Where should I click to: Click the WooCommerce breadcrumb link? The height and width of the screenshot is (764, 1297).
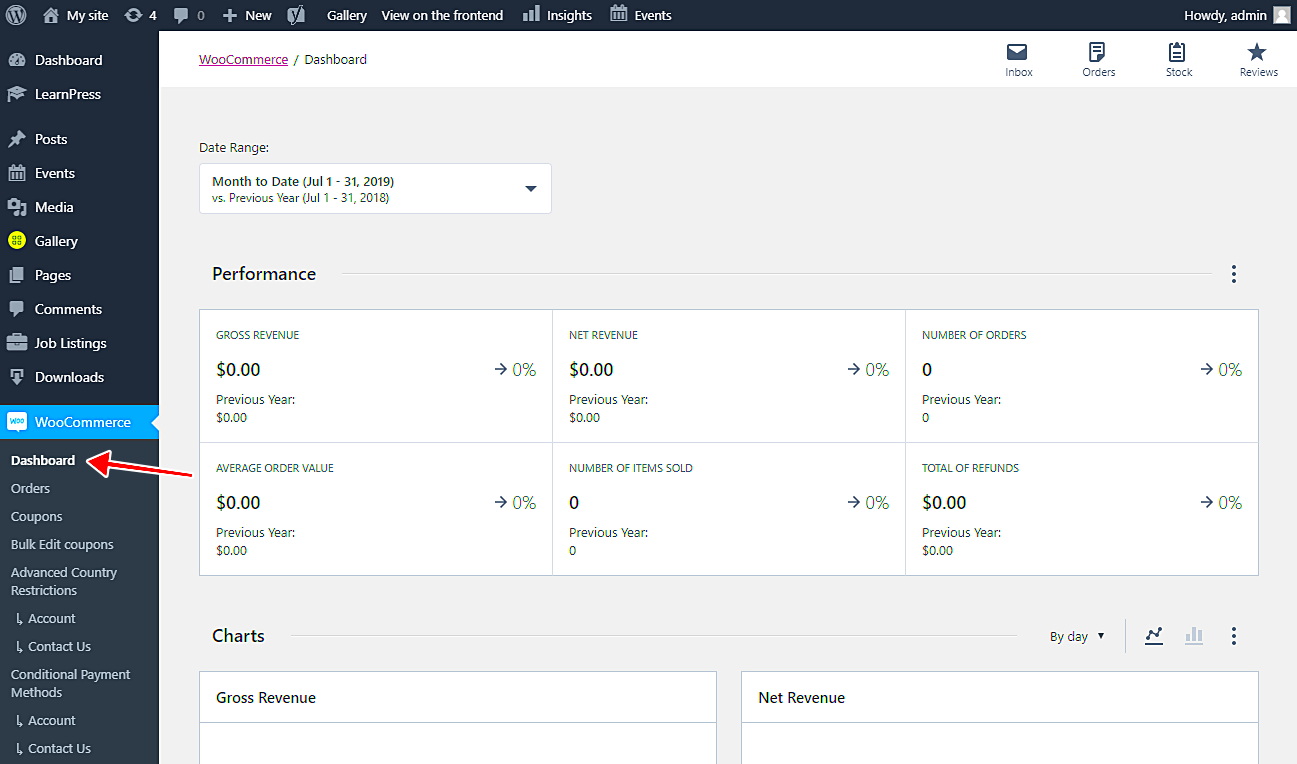point(243,59)
